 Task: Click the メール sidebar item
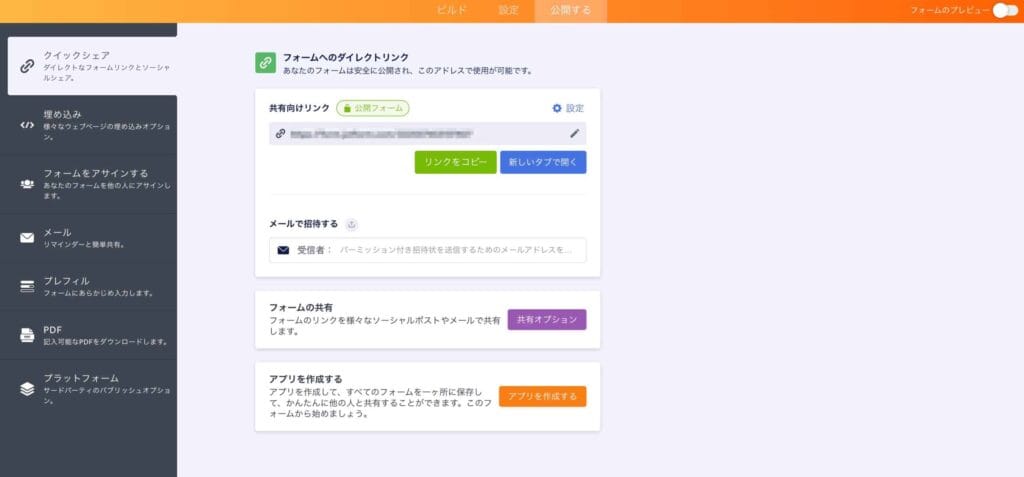88,238
